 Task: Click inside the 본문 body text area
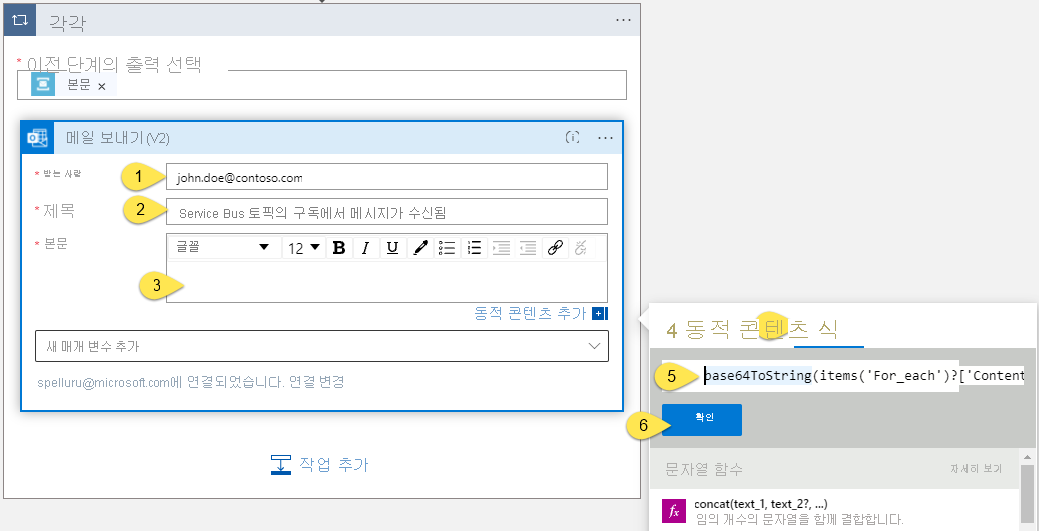(387, 282)
